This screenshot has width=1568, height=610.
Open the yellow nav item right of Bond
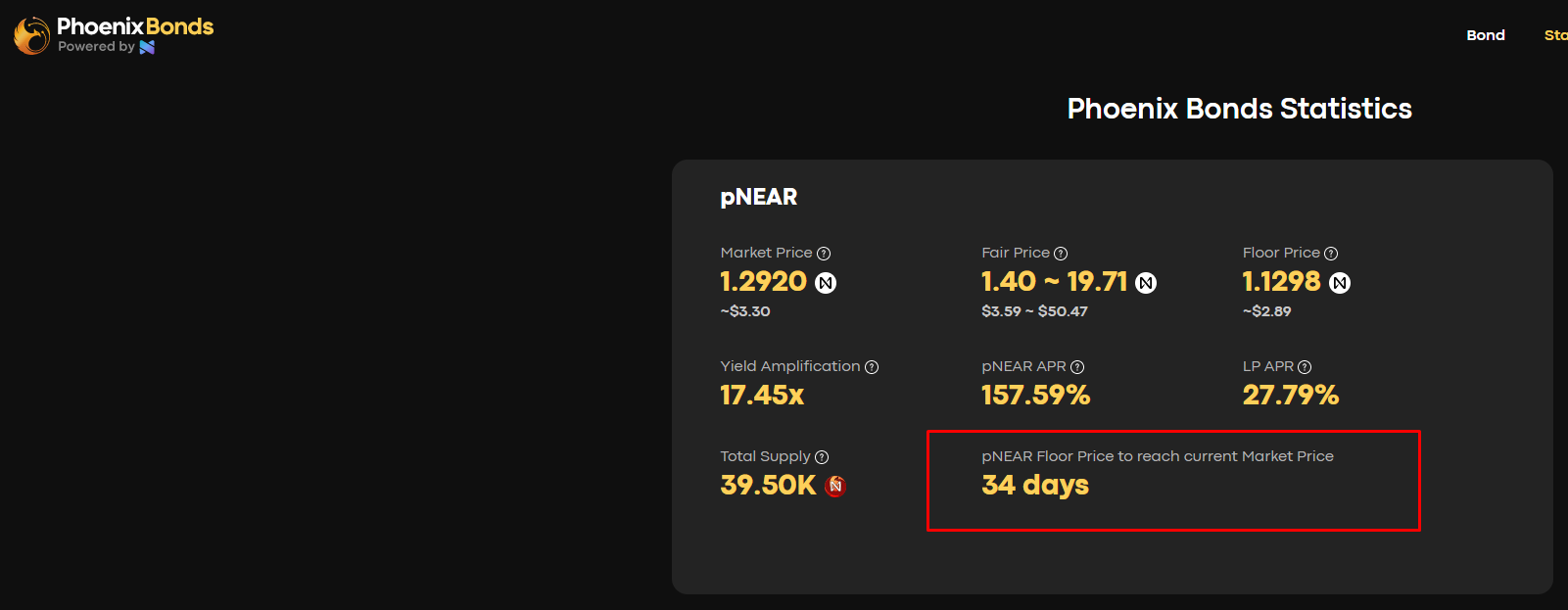tap(1555, 35)
